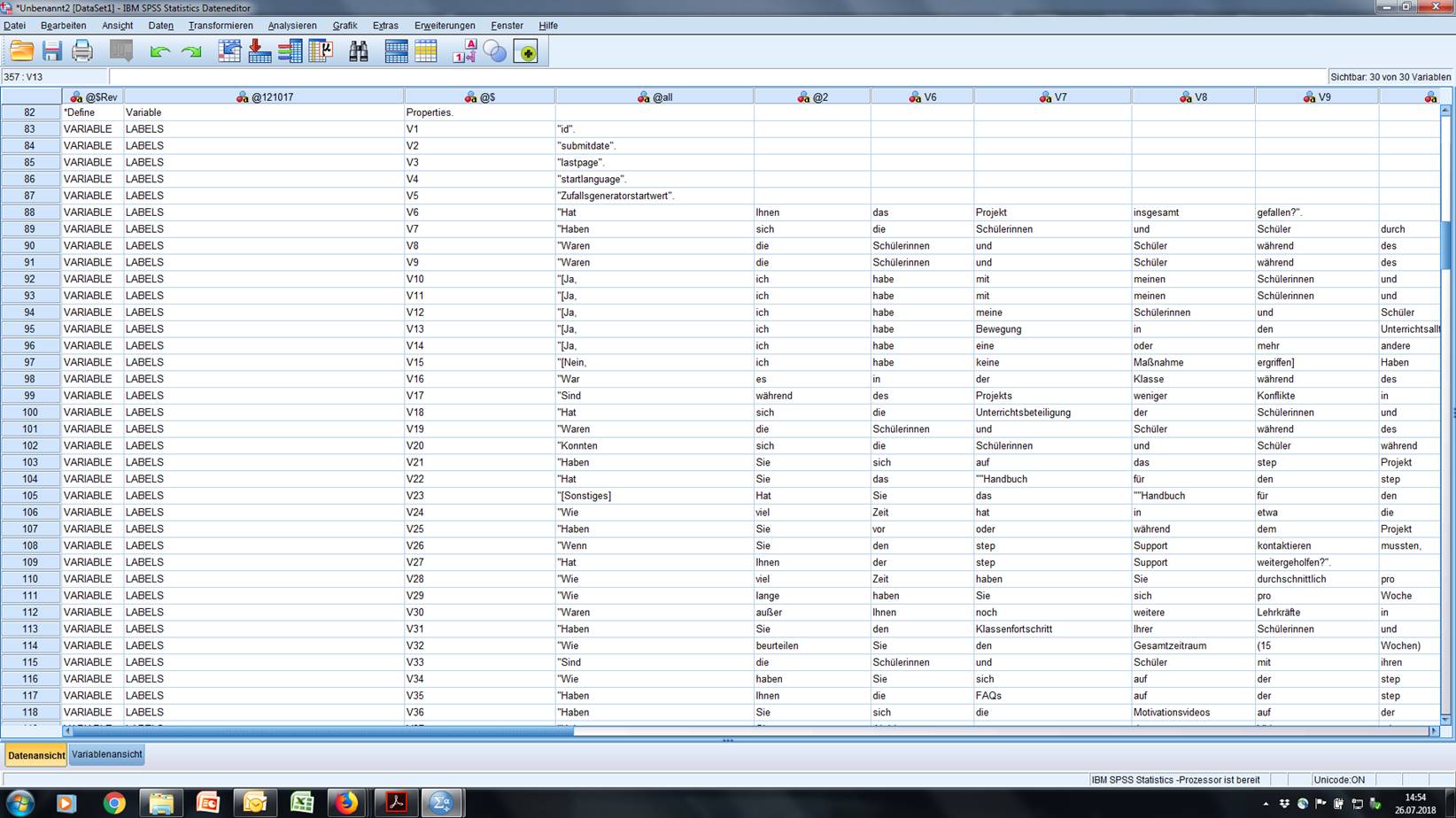Image resolution: width=1456 pixels, height=818 pixels.
Task: Open the Analysieren menu
Action: (291, 26)
